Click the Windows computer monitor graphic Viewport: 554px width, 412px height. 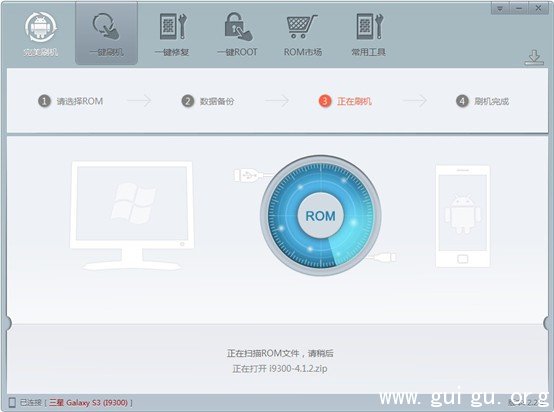[132, 216]
